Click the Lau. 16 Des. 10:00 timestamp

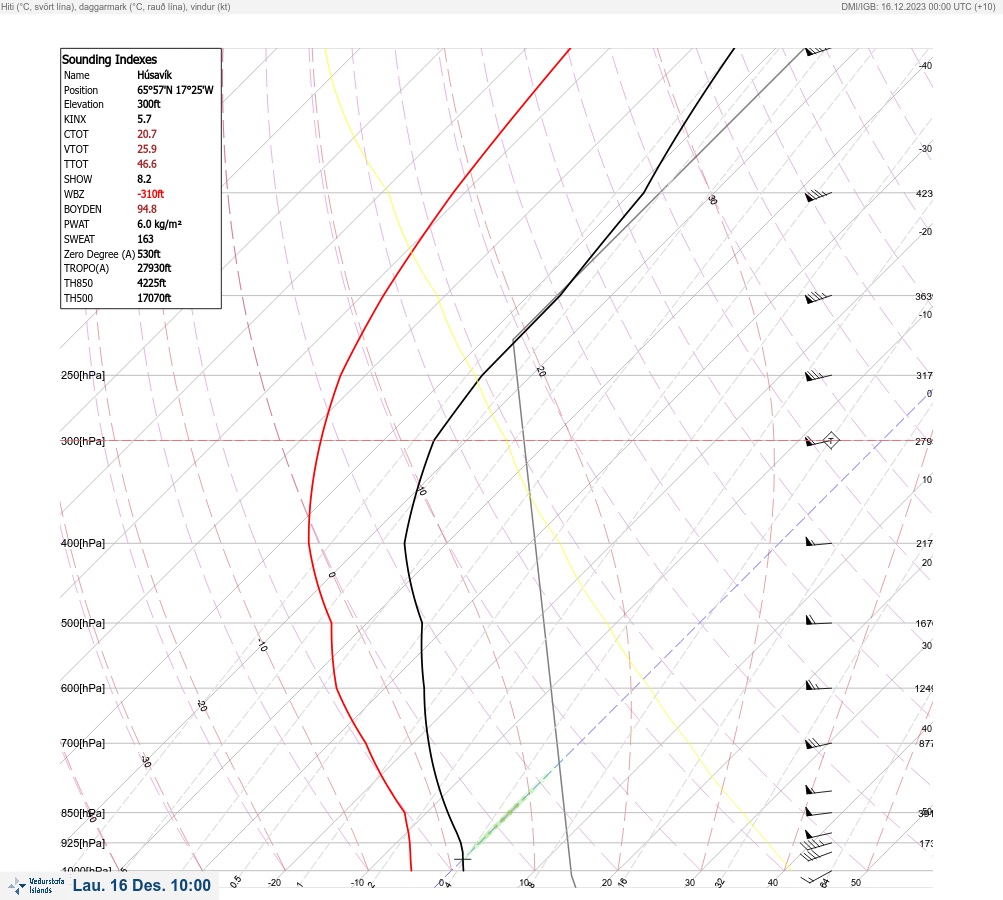pos(141,885)
